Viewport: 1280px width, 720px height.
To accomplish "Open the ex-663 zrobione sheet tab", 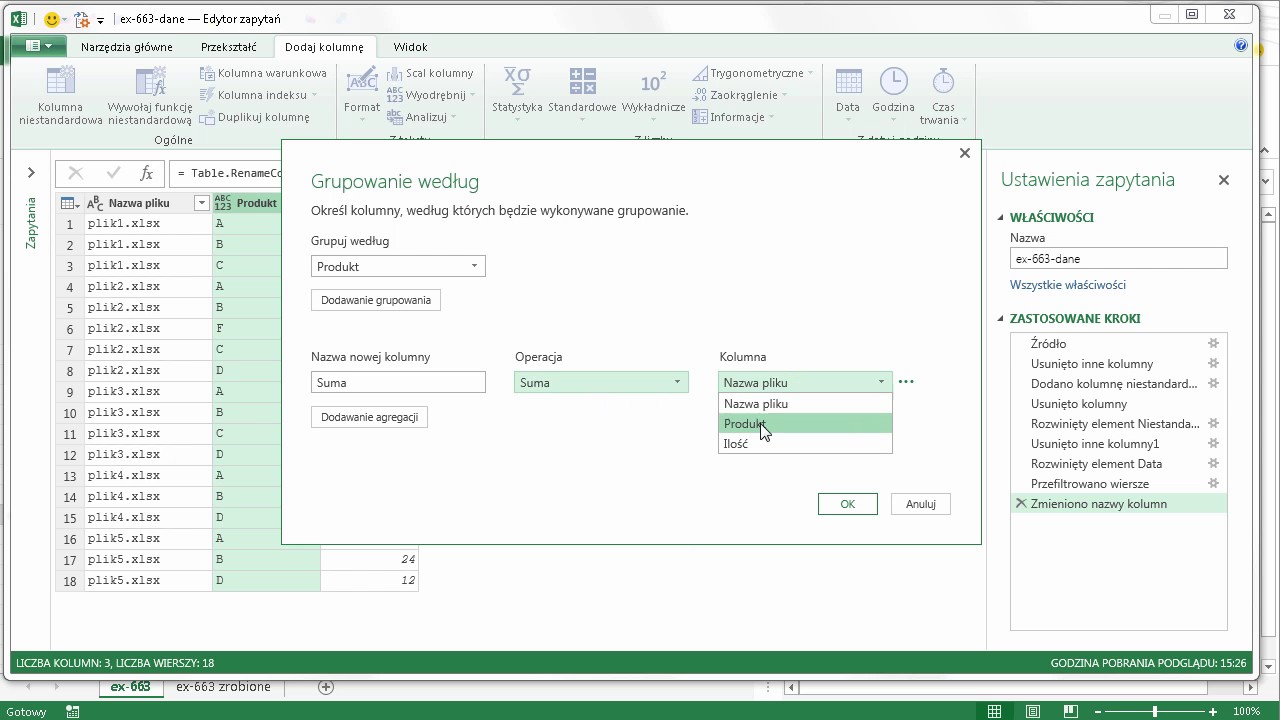I will click(223, 687).
